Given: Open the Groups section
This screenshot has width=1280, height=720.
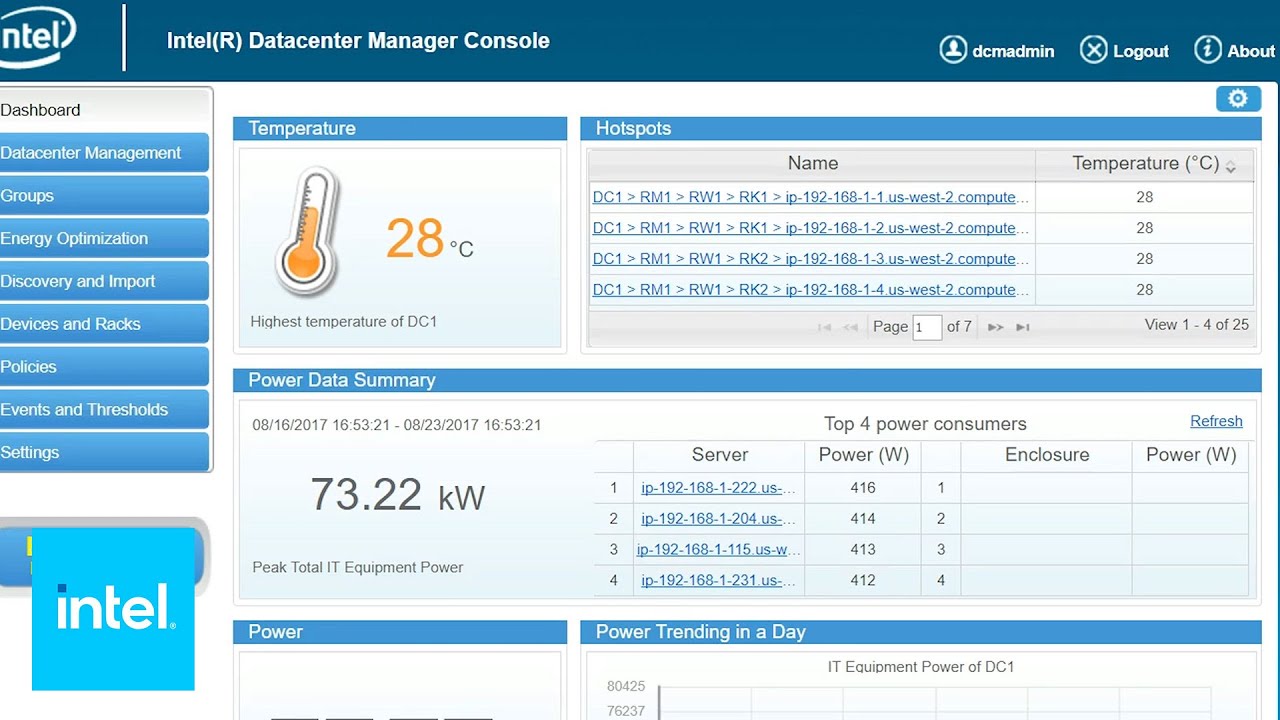Looking at the screenshot, I should click(105, 196).
